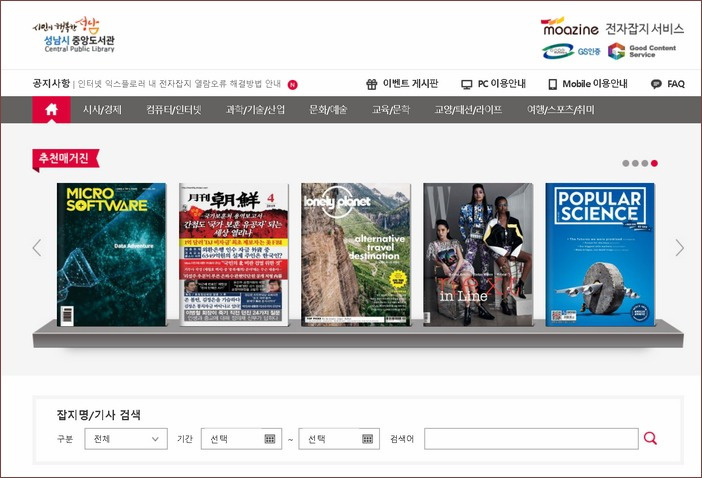Open 月刊朝鮮 magazine cover
Screen dimensions: 702x478
pyautogui.click(x=234, y=254)
